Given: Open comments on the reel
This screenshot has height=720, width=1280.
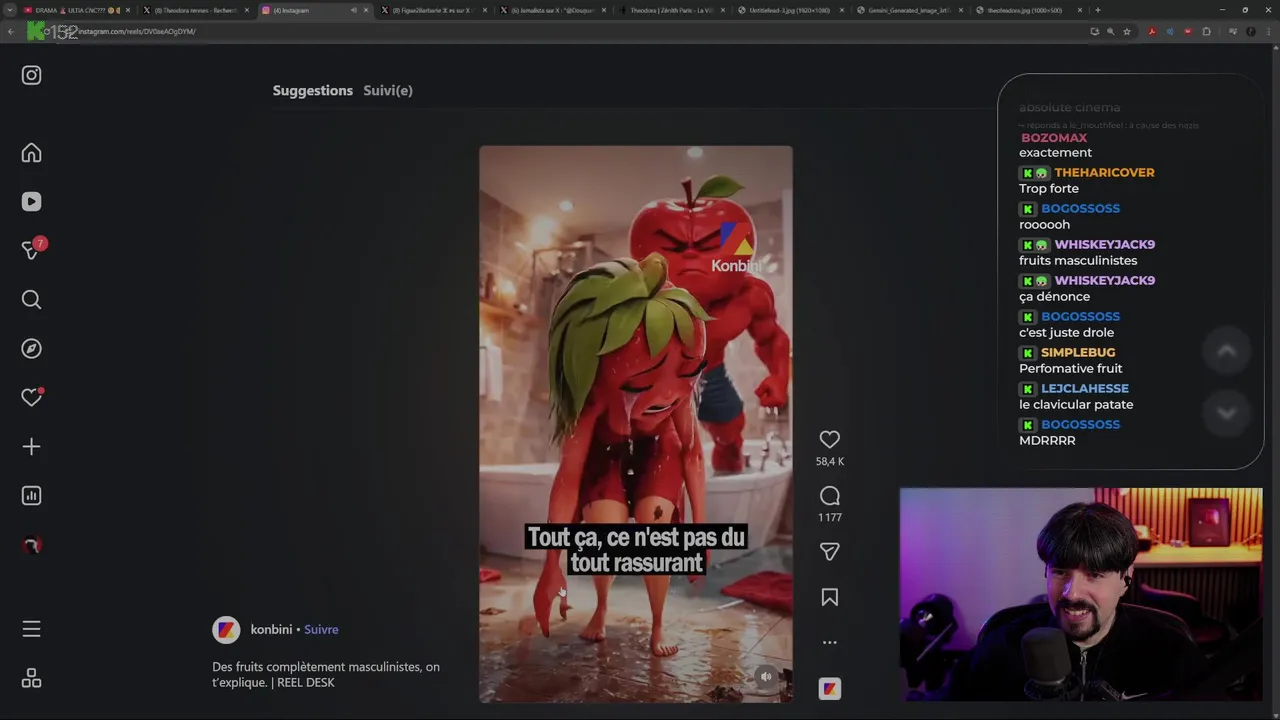Looking at the screenshot, I should 829,496.
